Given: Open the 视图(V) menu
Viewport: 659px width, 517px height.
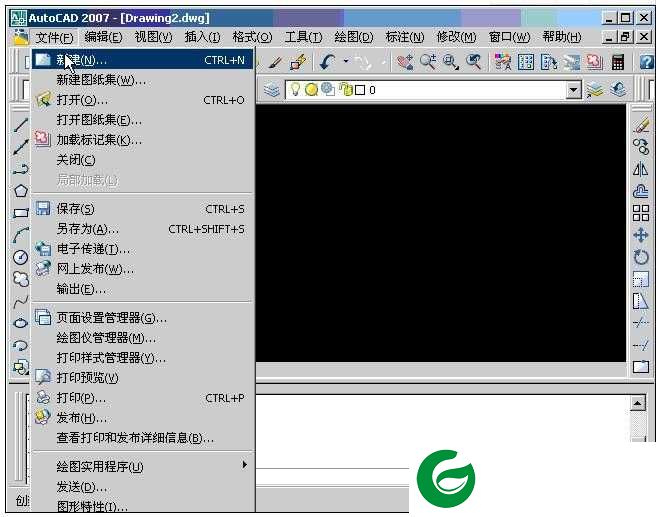Looking at the screenshot, I should [153, 37].
